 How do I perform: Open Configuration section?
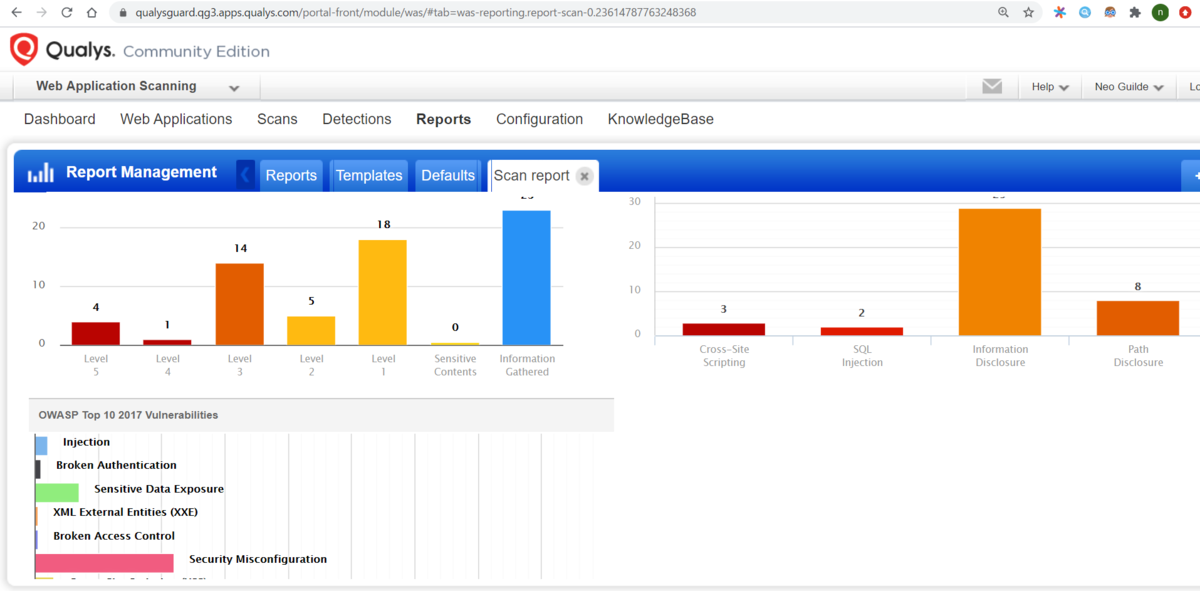(x=539, y=119)
